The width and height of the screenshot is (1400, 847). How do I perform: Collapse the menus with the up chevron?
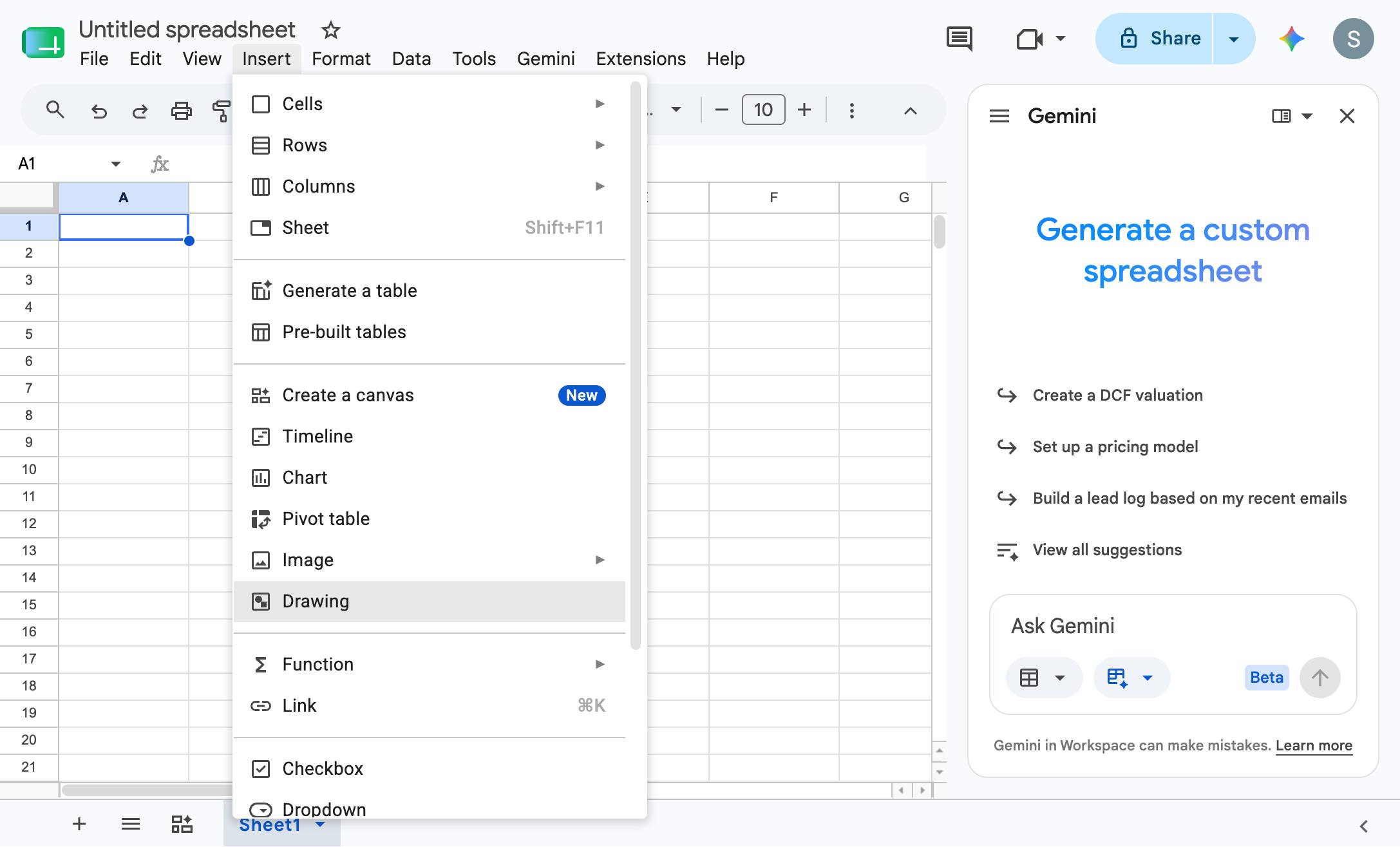(910, 111)
